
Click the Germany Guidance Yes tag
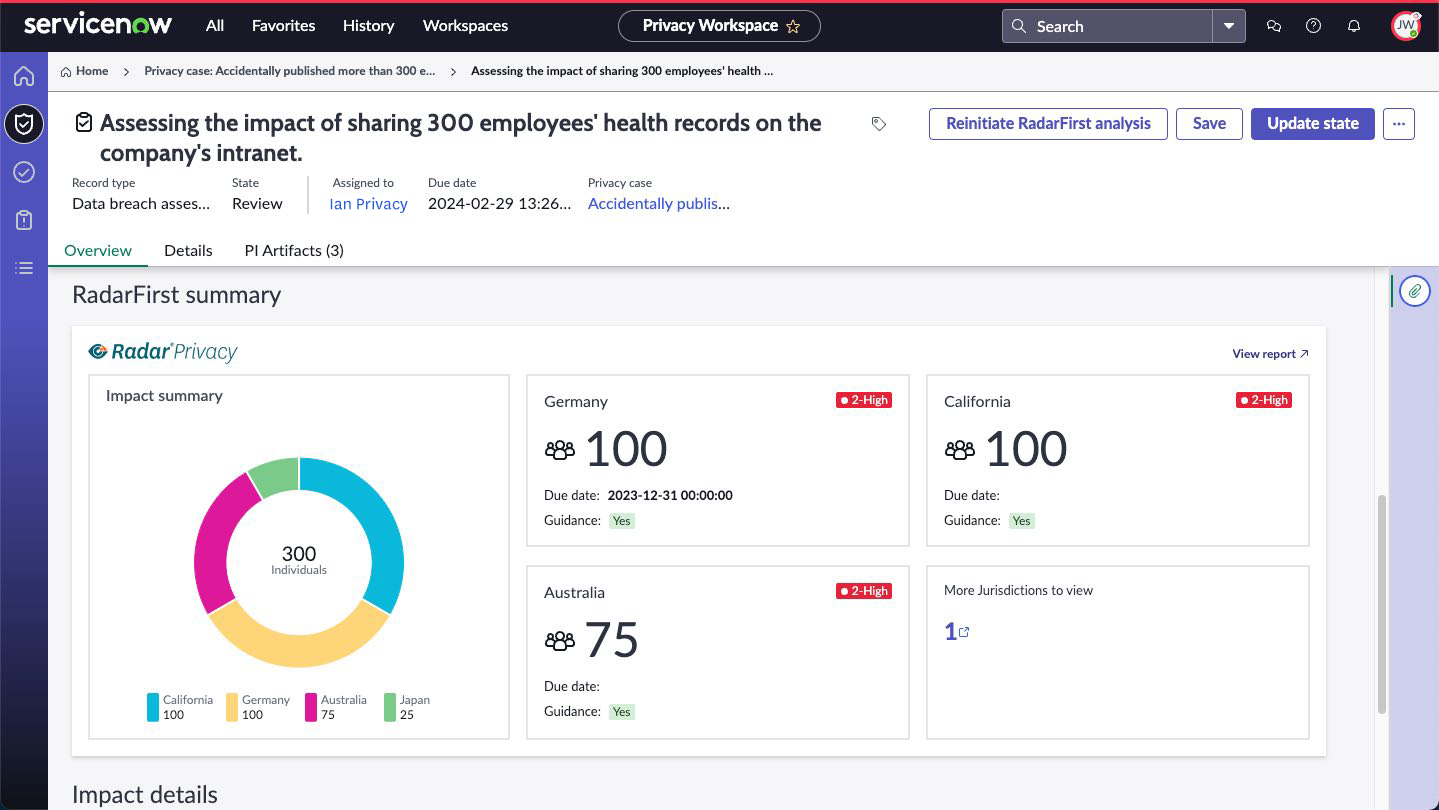[x=622, y=521]
